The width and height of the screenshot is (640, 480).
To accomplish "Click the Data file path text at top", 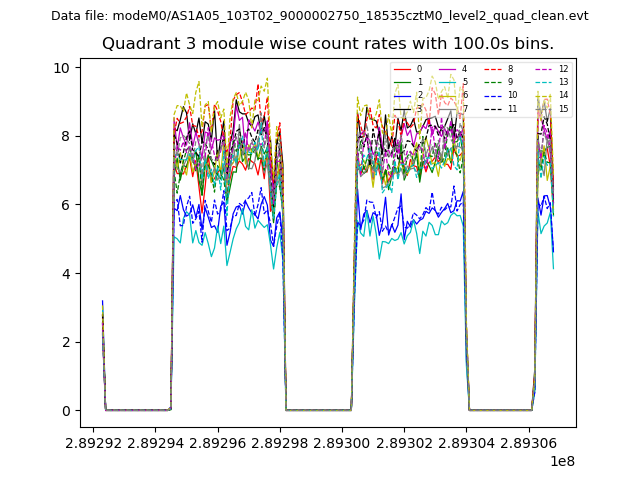I will pyautogui.click(x=319, y=16).
